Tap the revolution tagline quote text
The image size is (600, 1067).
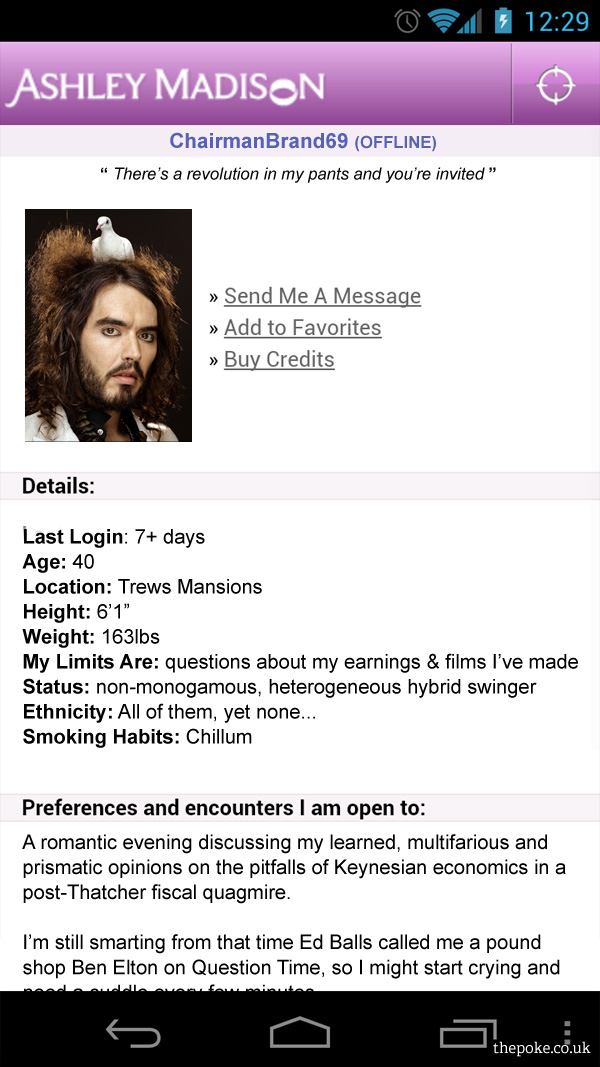point(299,174)
